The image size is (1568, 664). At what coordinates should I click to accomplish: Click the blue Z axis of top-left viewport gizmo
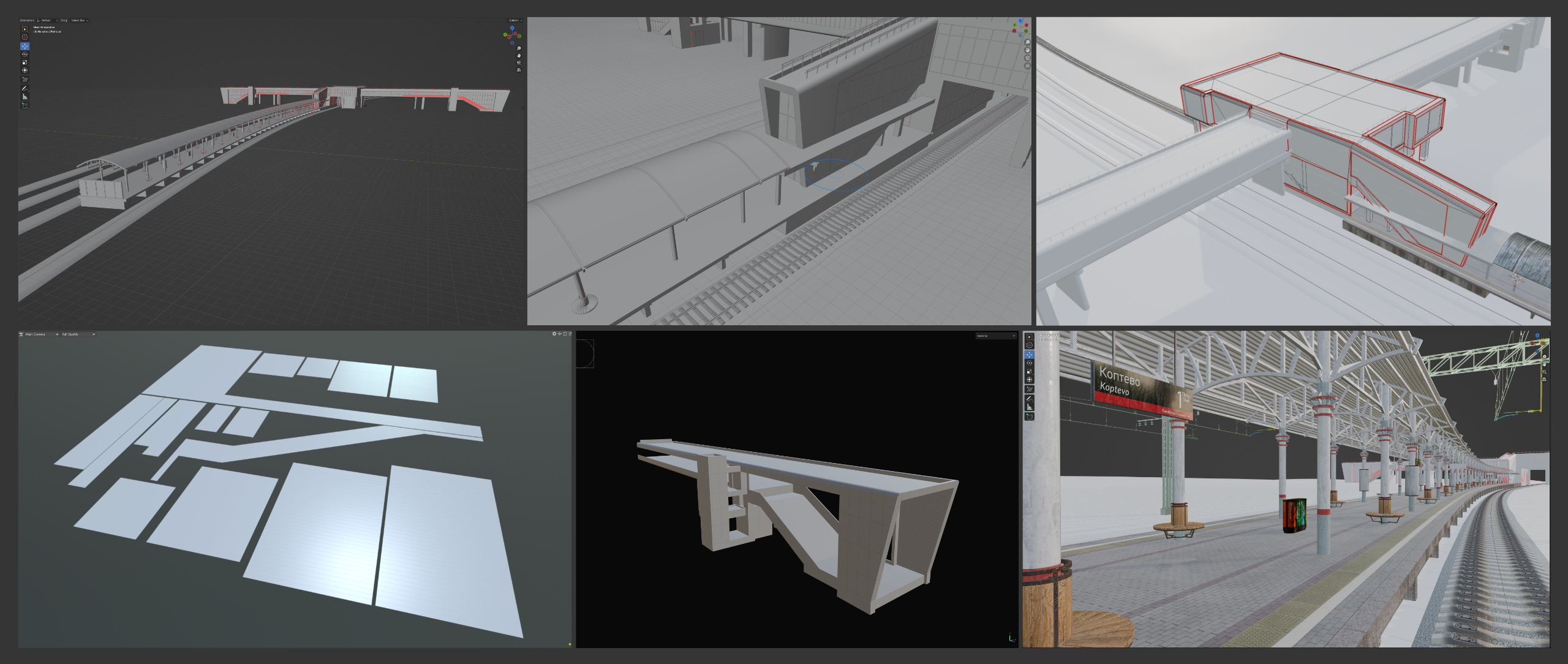point(512,28)
